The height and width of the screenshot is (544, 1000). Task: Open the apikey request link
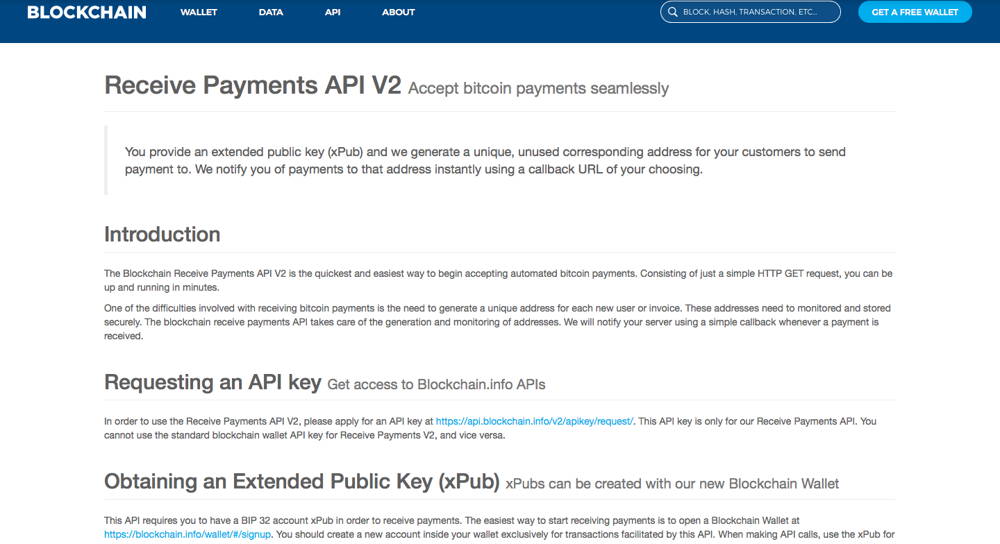point(534,422)
